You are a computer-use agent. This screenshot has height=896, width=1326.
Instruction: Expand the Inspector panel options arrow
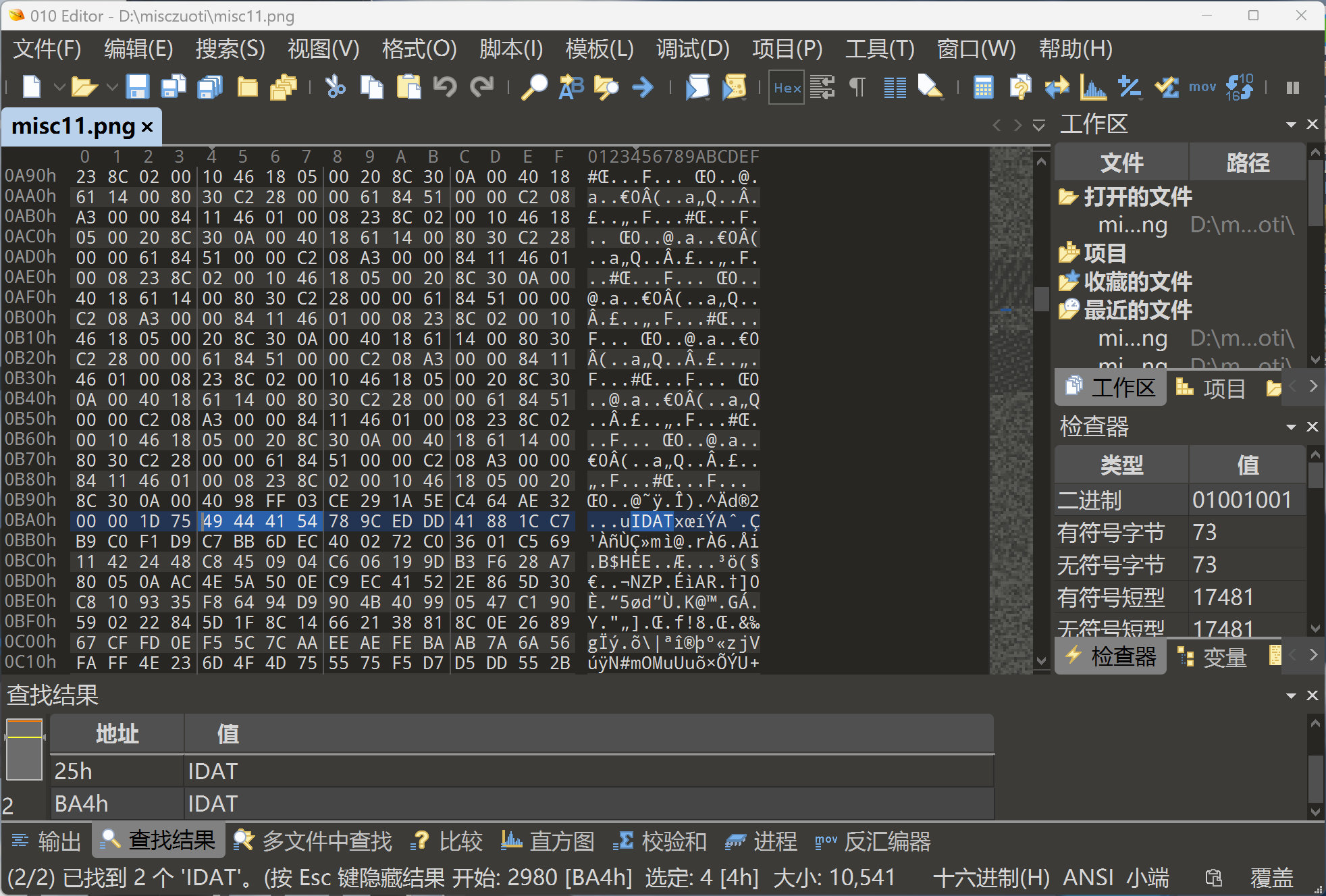pyautogui.click(x=1291, y=427)
